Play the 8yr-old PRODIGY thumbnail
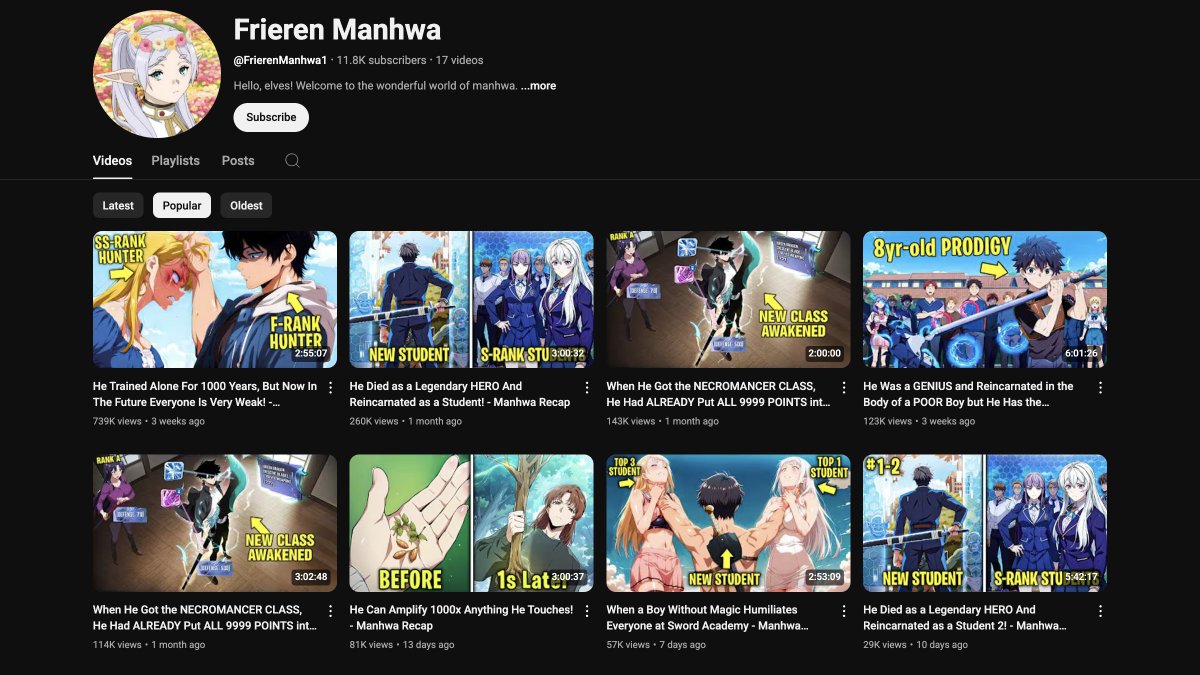Image resolution: width=1200 pixels, height=675 pixels. coord(985,300)
